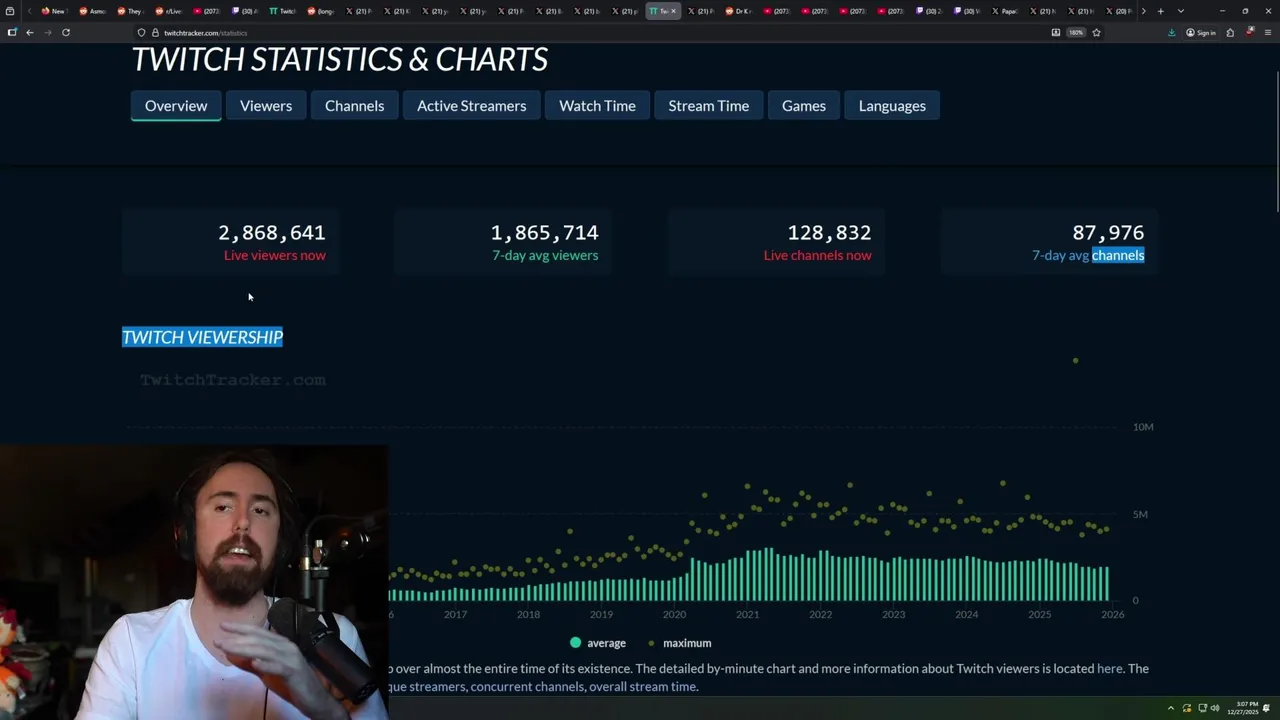This screenshot has width=1280, height=720.
Task: Open the list all tabs dropdown
Action: tap(1181, 11)
